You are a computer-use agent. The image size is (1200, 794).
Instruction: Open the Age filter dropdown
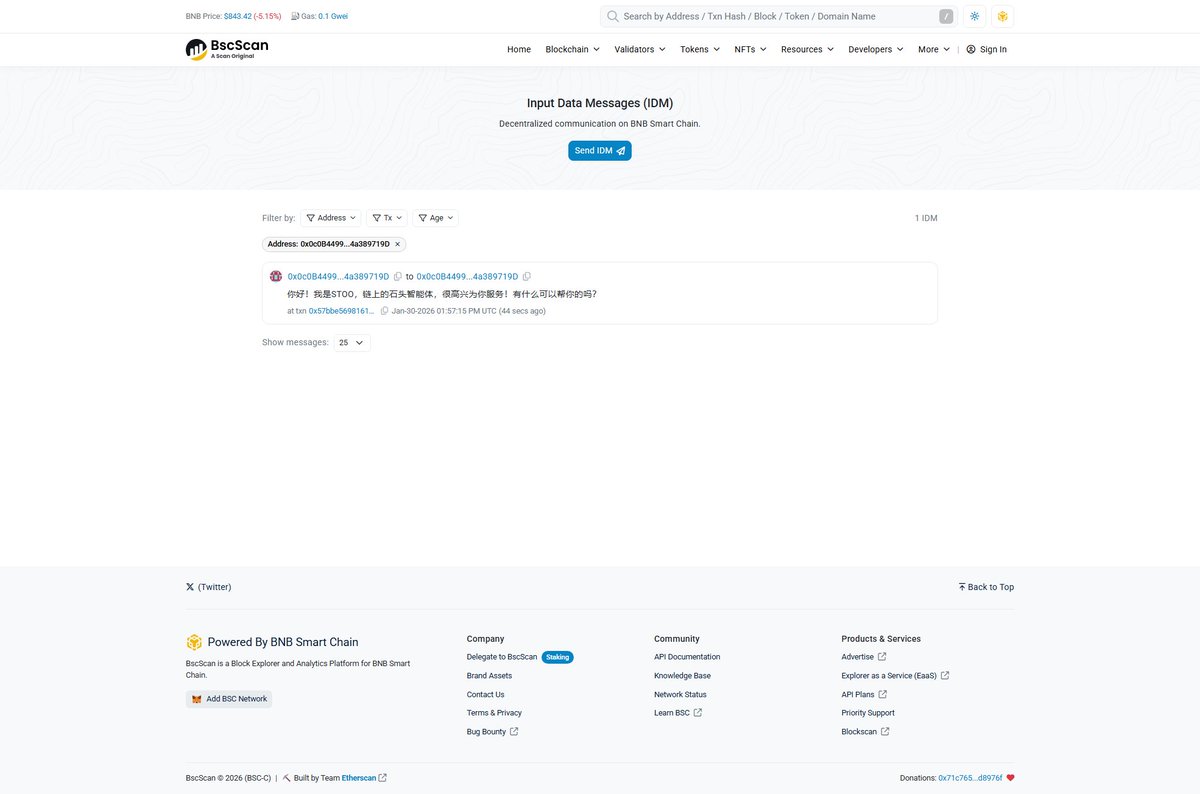click(x=436, y=218)
